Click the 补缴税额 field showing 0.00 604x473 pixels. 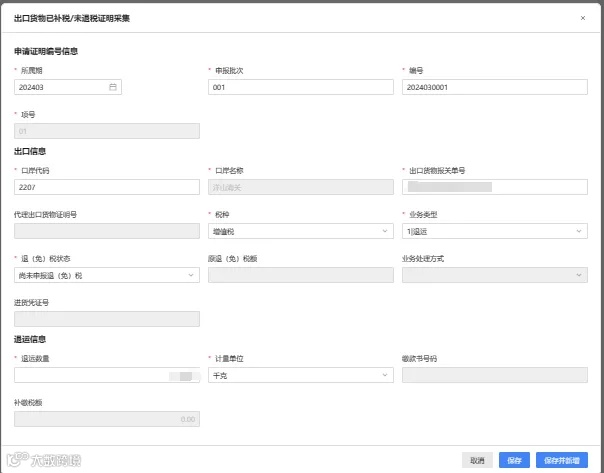pyautogui.click(x=107, y=419)
